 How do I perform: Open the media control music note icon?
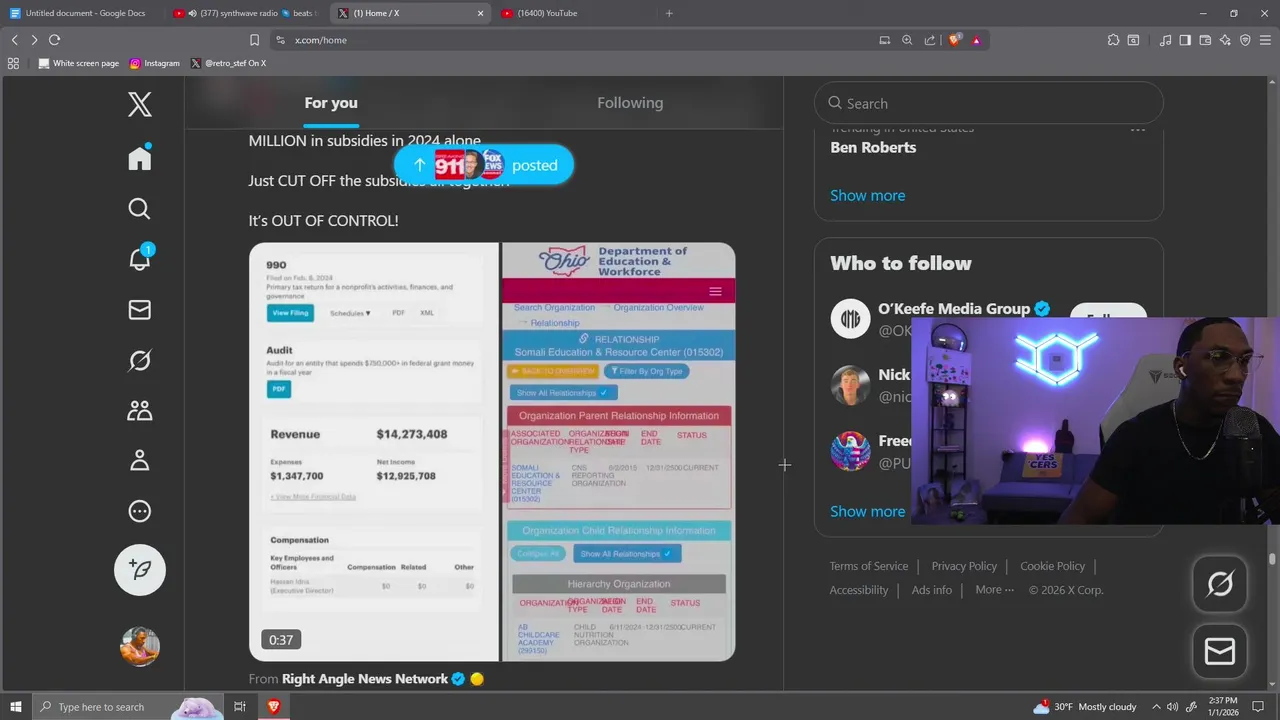(1165, 40)
